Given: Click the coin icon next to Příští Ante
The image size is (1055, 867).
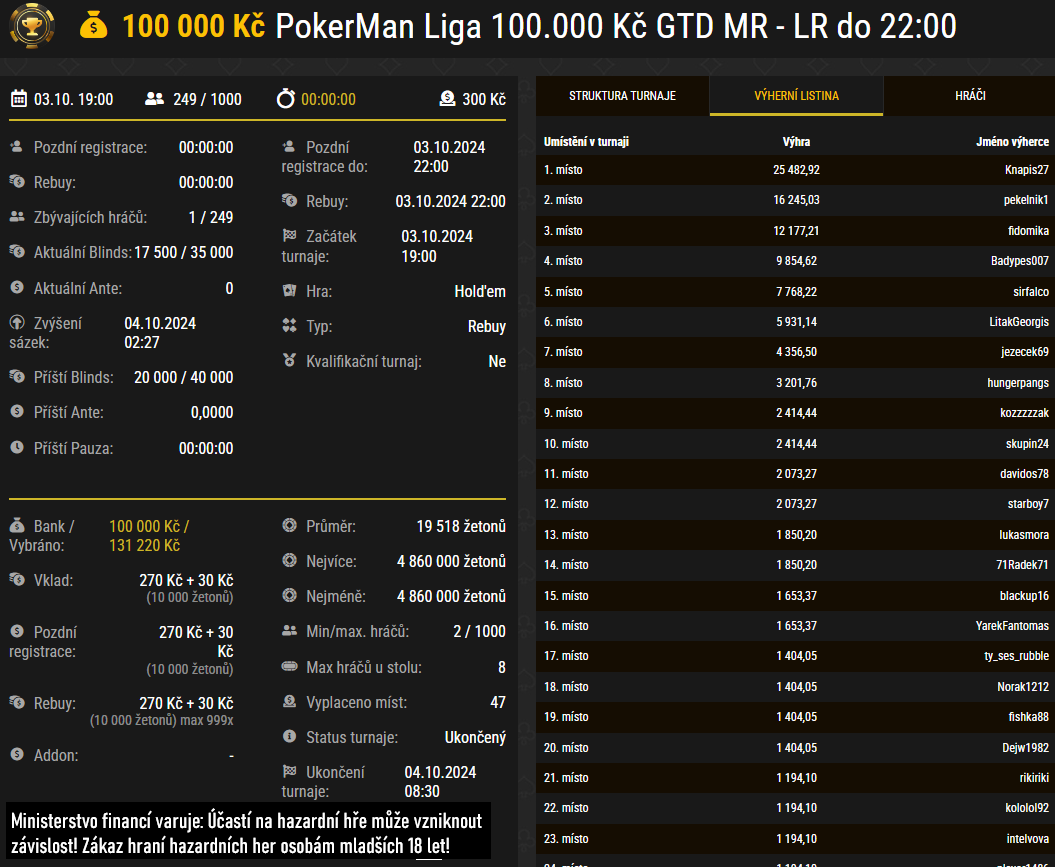Looking at the screenshot, I should click(17, 411).
